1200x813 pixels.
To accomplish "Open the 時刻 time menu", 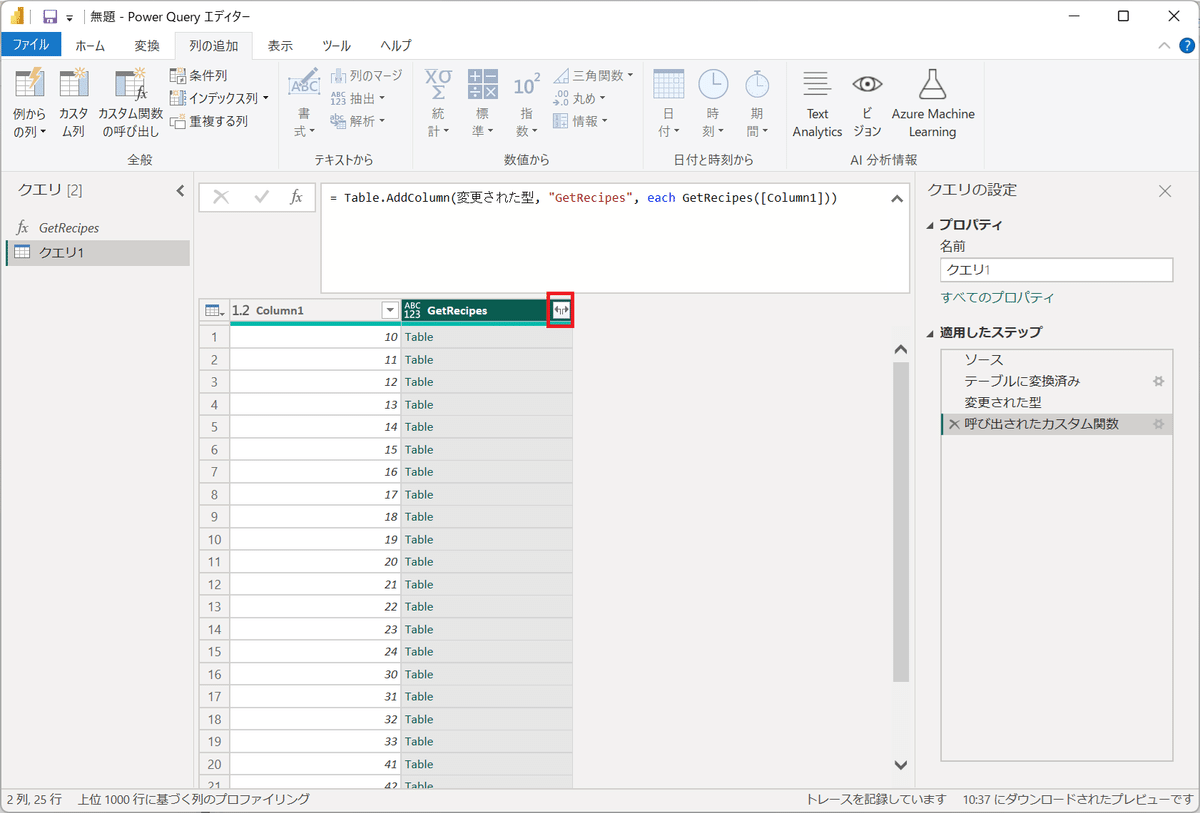I will 713,103.
